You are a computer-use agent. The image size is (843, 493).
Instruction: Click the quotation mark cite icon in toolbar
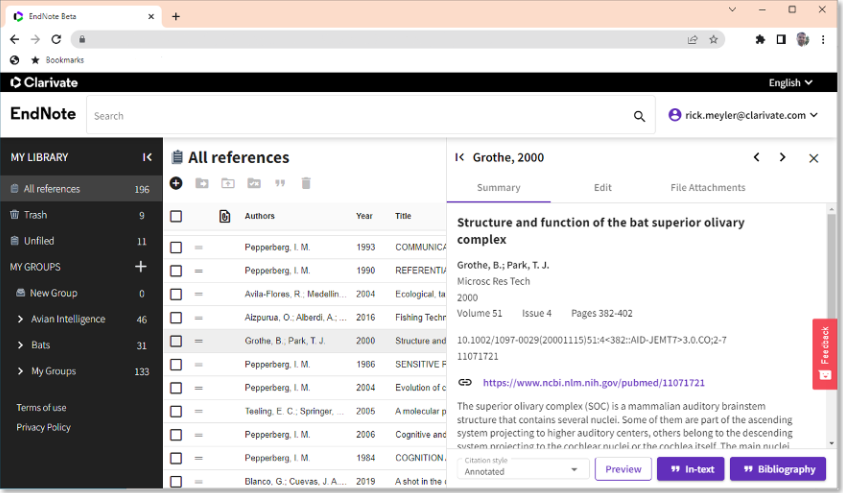(280, 183)
